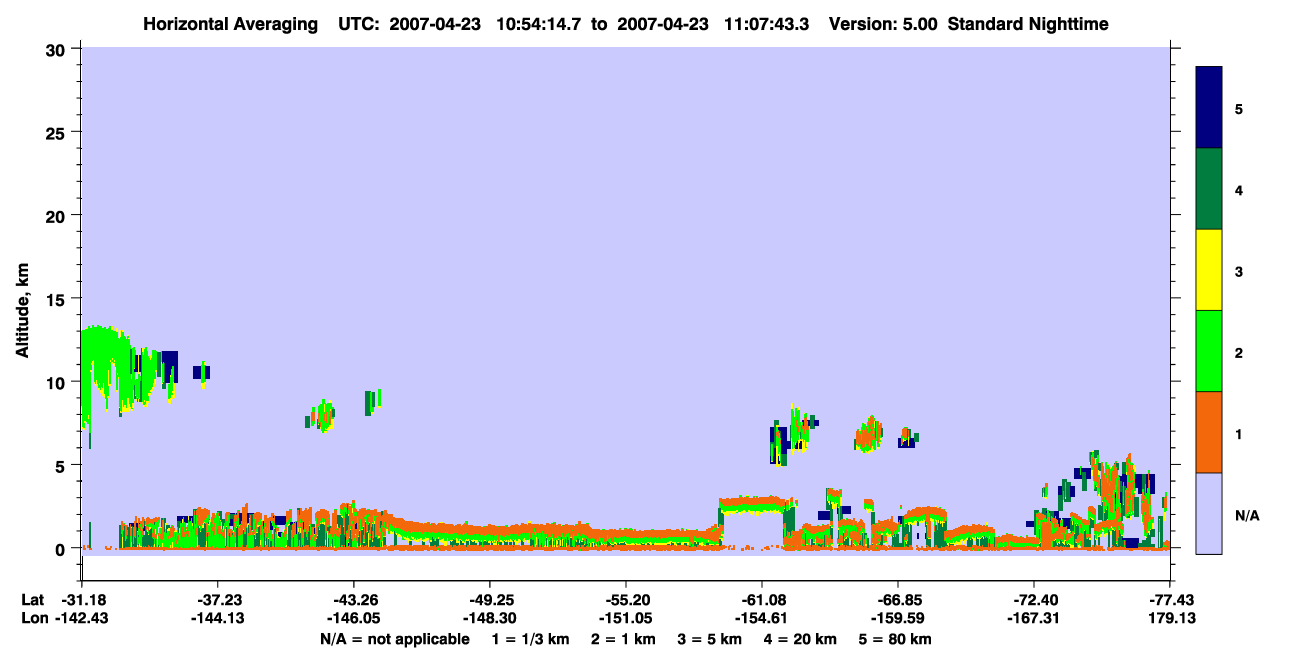Click the '1 = 1/3 km' legend note

coord(530,639)
